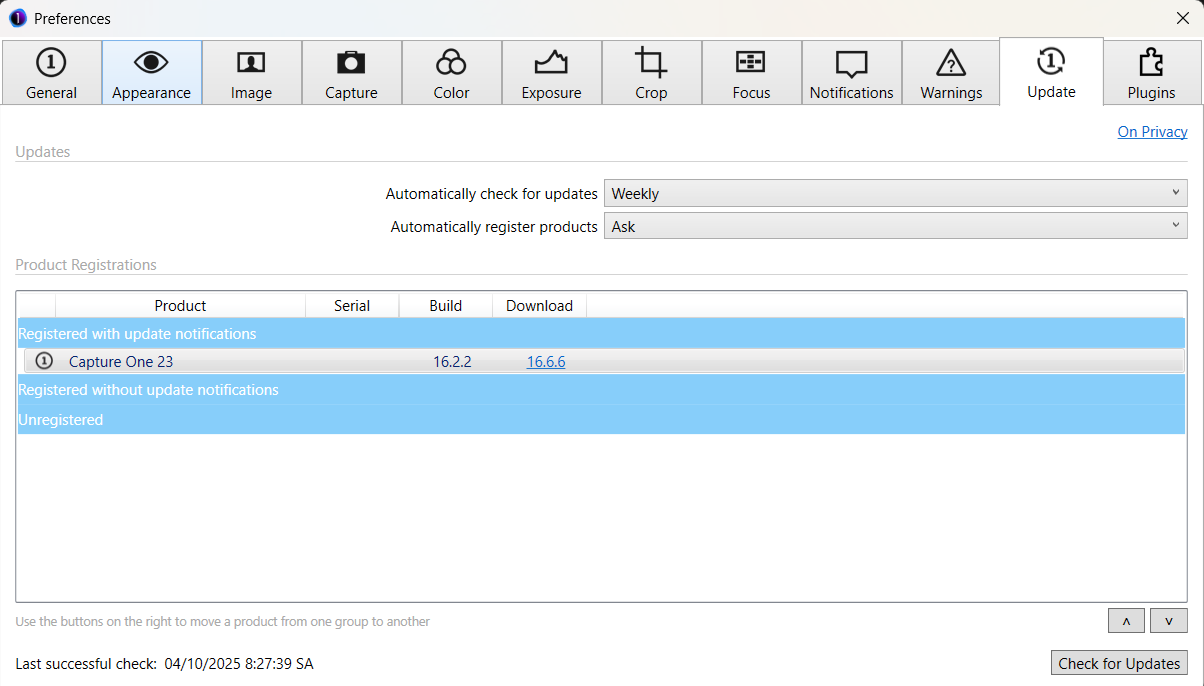The image size is (1204, 686).
Task: Select the Capture tab camera icon
Action: (x=351, y=62)
